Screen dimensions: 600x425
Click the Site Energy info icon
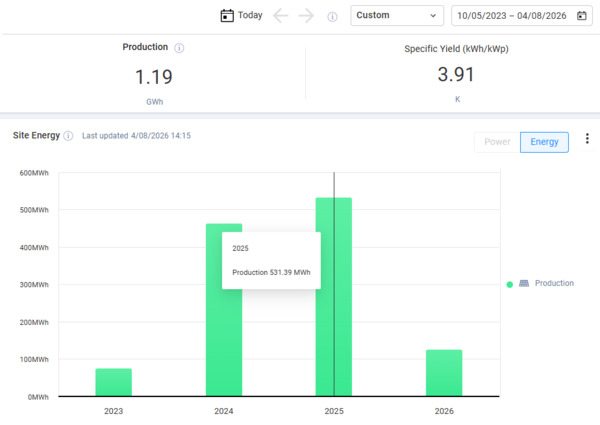68,136
